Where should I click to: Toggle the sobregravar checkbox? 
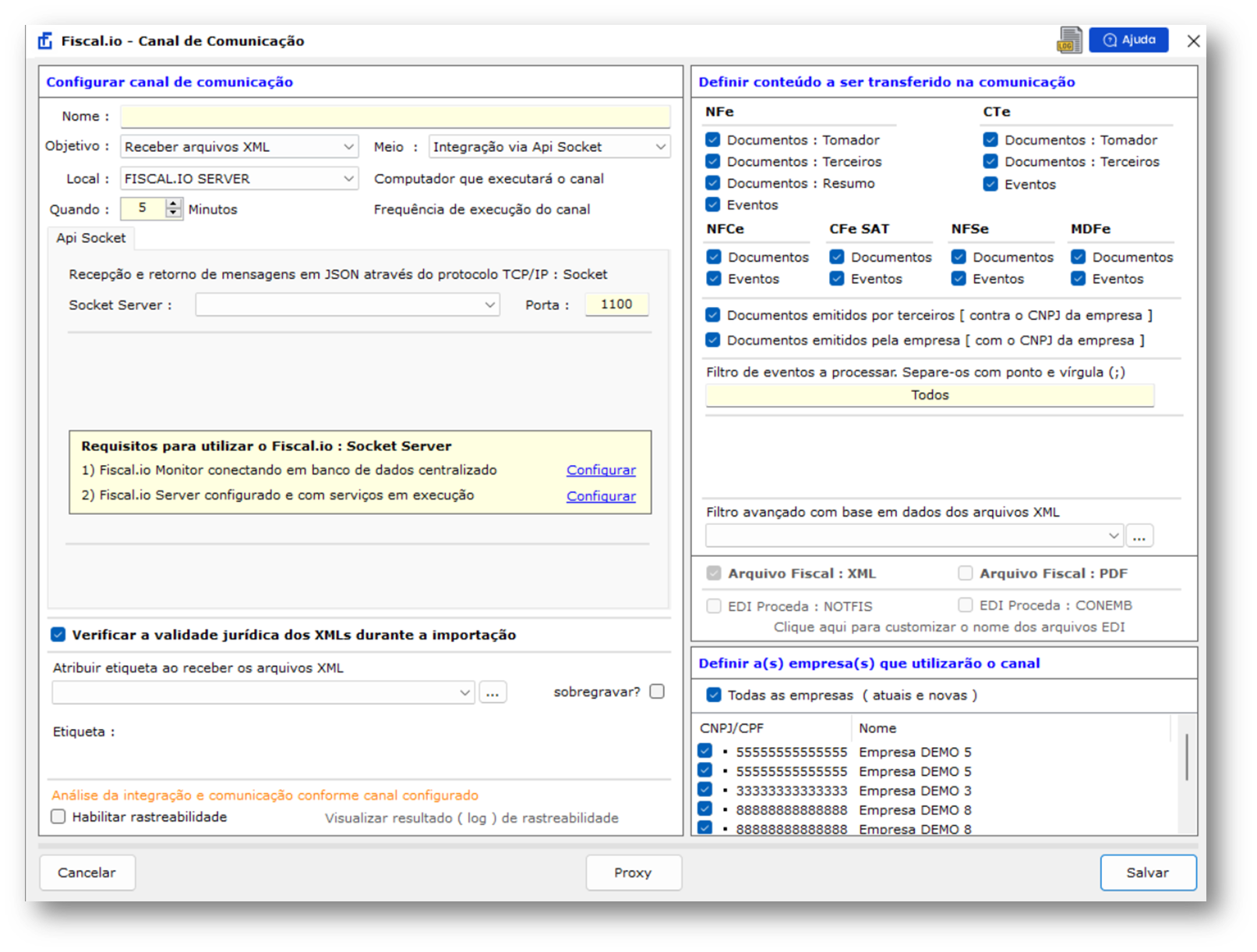[x=657, y=691]
